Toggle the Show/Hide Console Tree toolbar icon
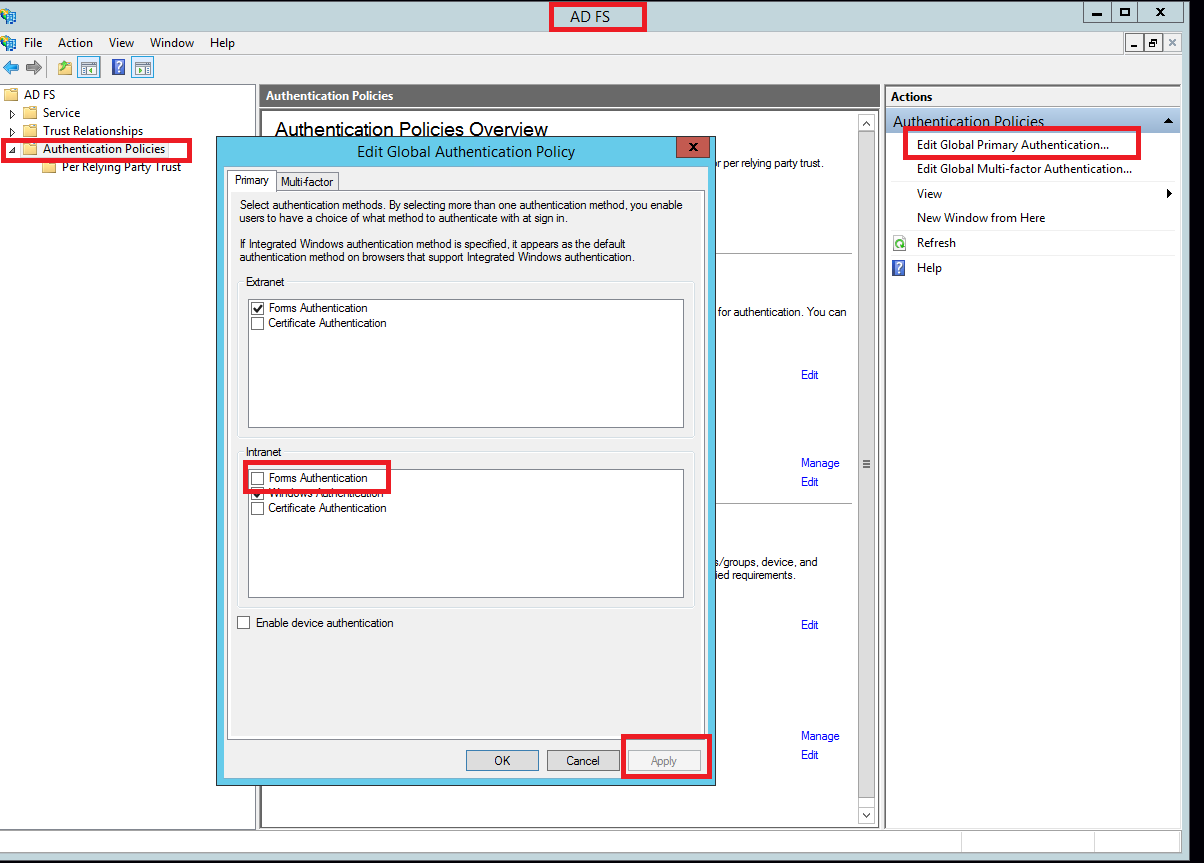Screen dimensions: 1204x863 [x=89, y=67]
